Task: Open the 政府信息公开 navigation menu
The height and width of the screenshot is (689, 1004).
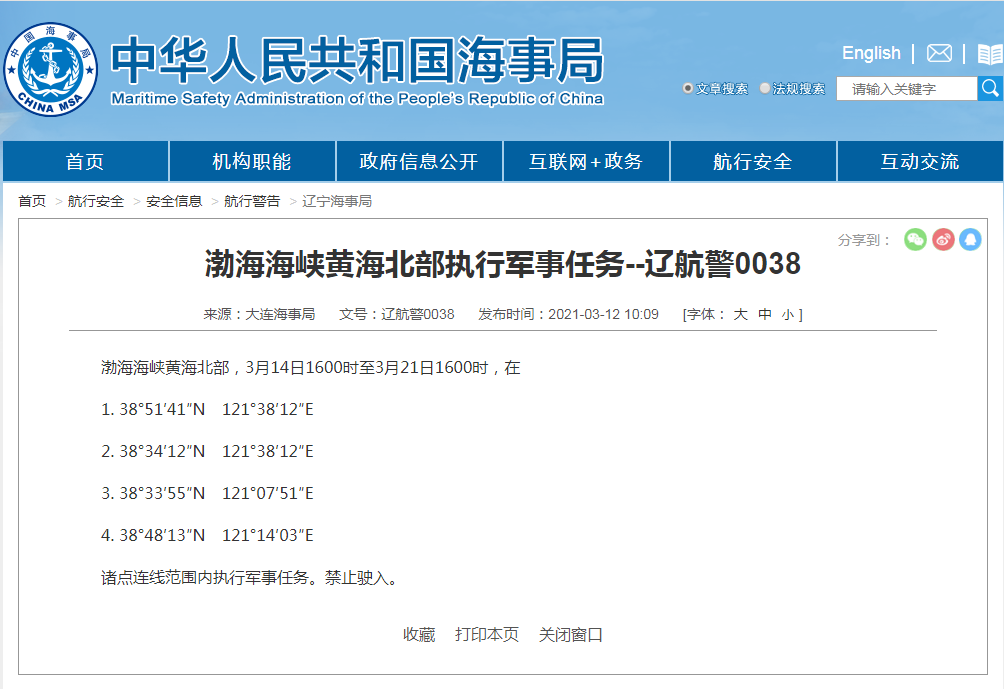Action: click(419, 161)
